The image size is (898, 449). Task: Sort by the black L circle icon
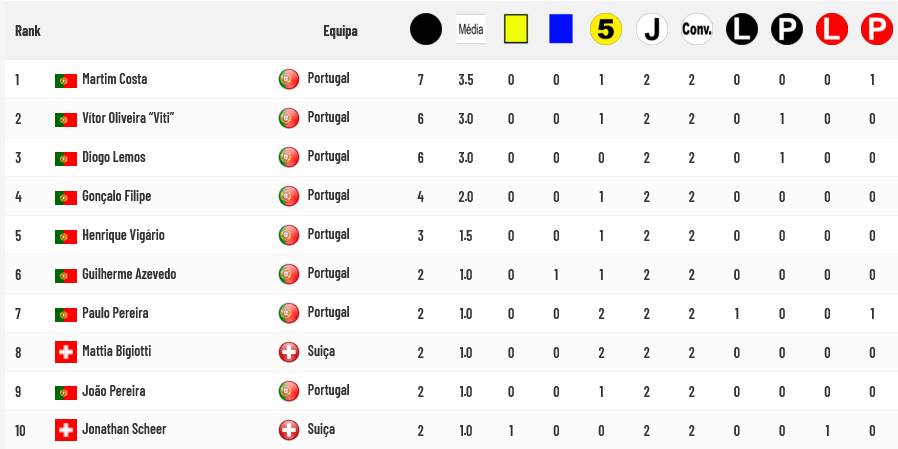click(742, 29)
